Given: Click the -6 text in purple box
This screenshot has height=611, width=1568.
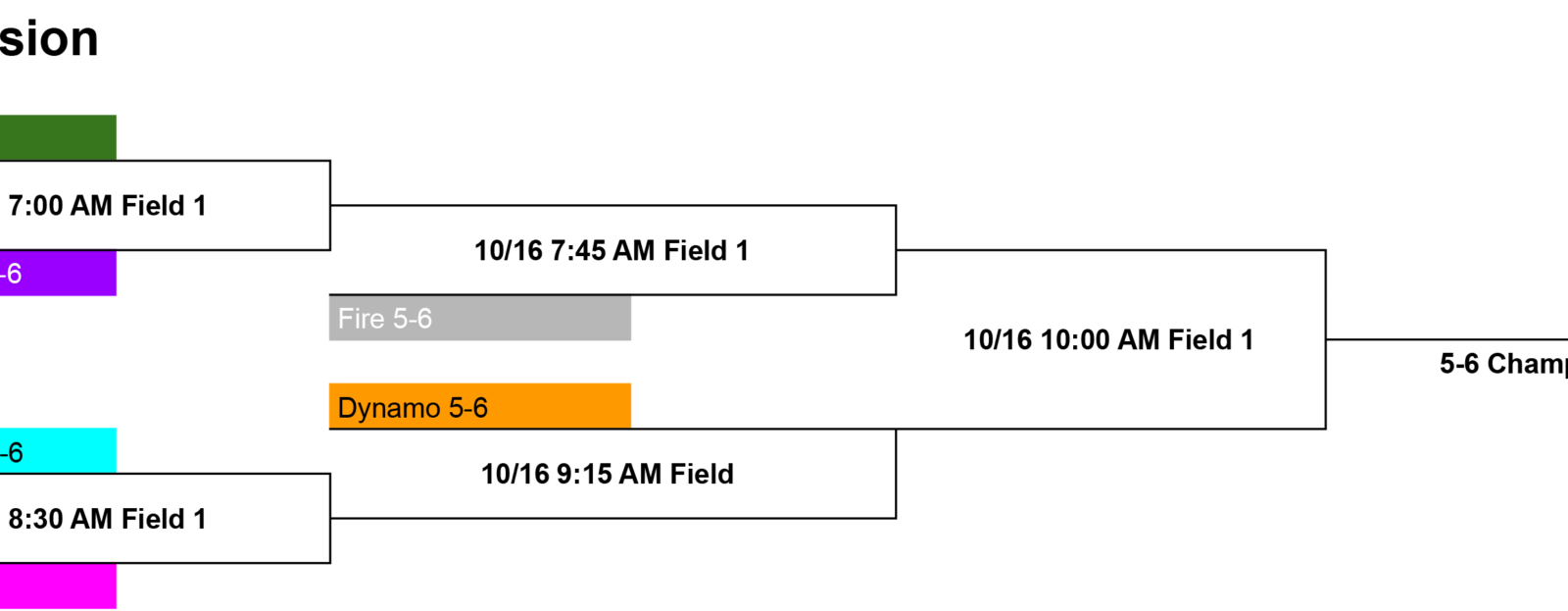Looking at the screenshot, I should pos(11,274).
